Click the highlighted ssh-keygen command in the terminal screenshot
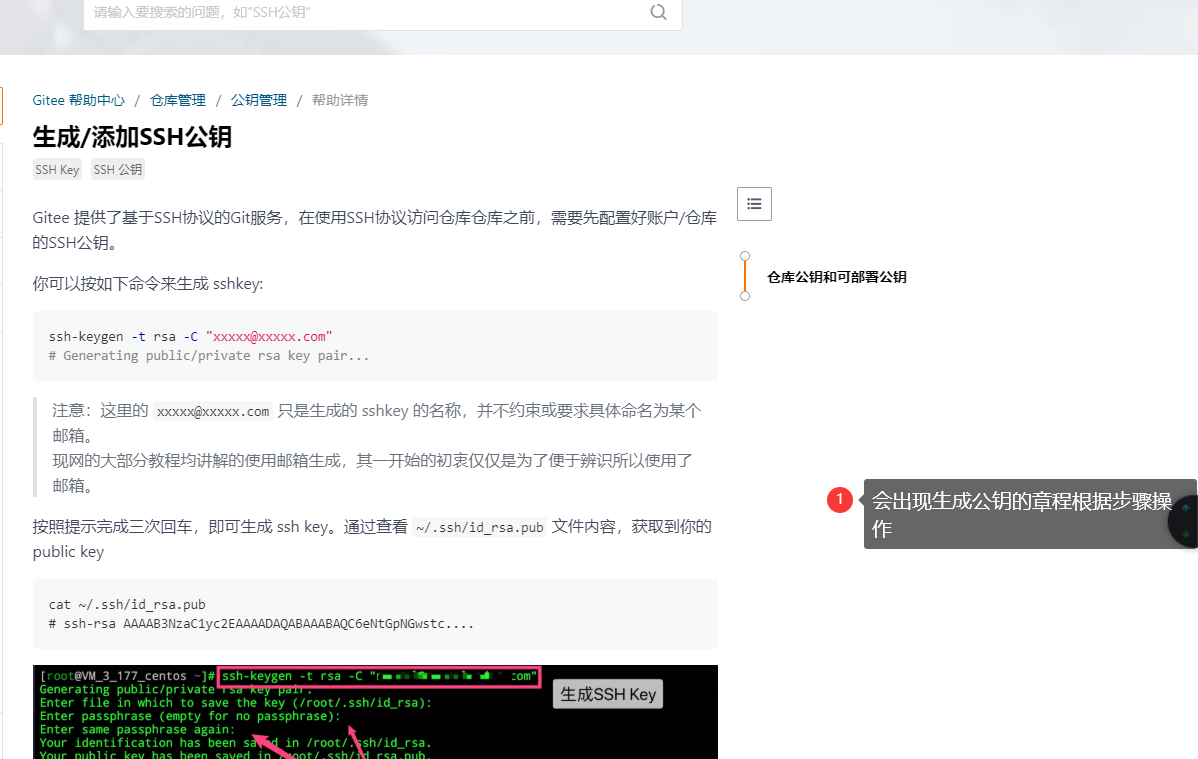Viewport: 1198px width, 759px height. coord(378,676)
